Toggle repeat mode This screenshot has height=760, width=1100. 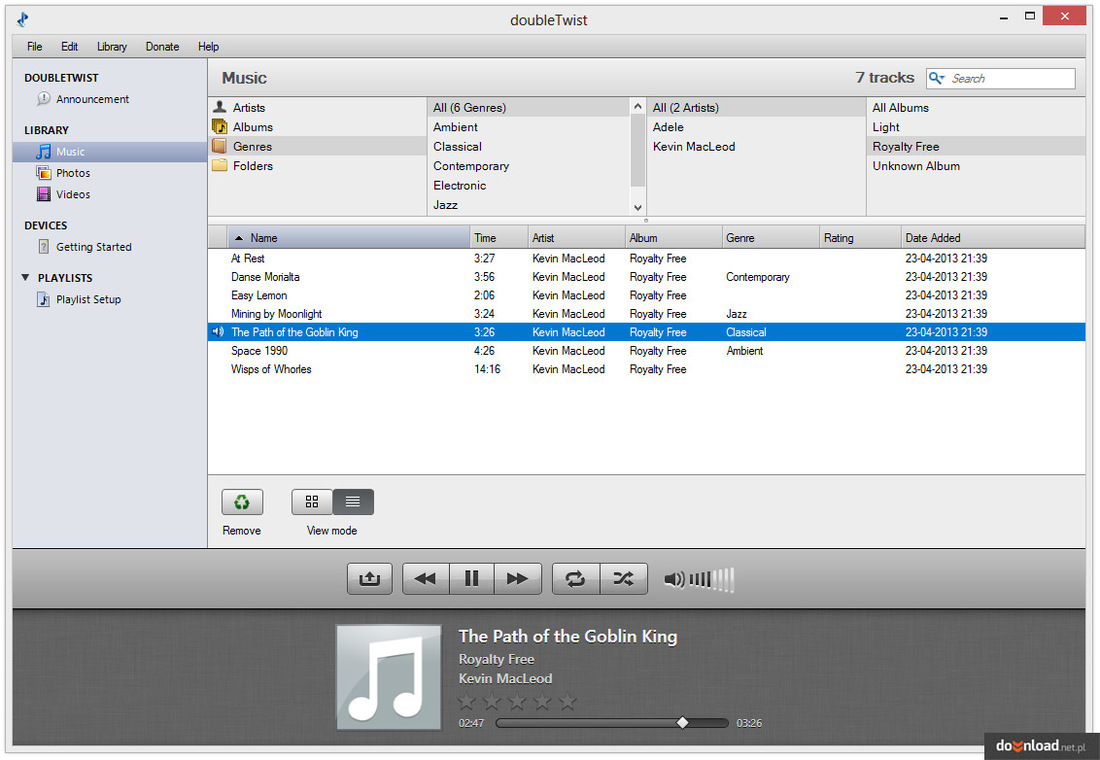(x=575, y=579)
